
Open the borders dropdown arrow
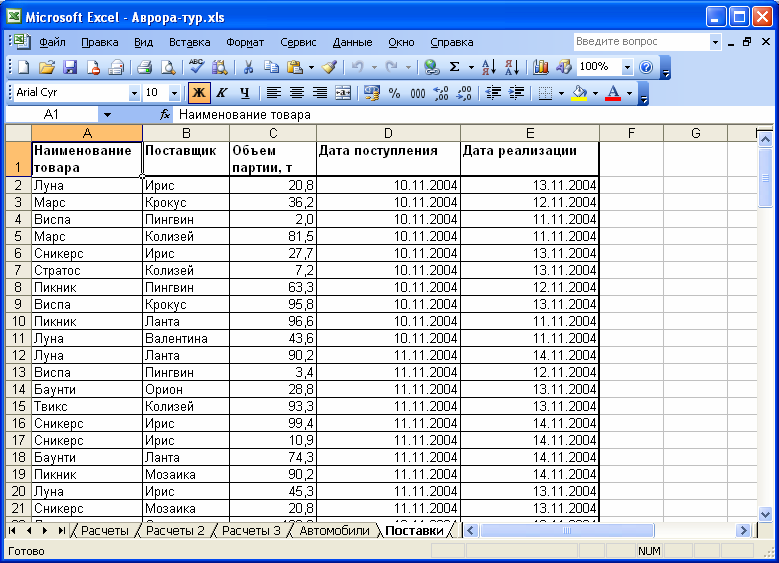pos(561,93)
